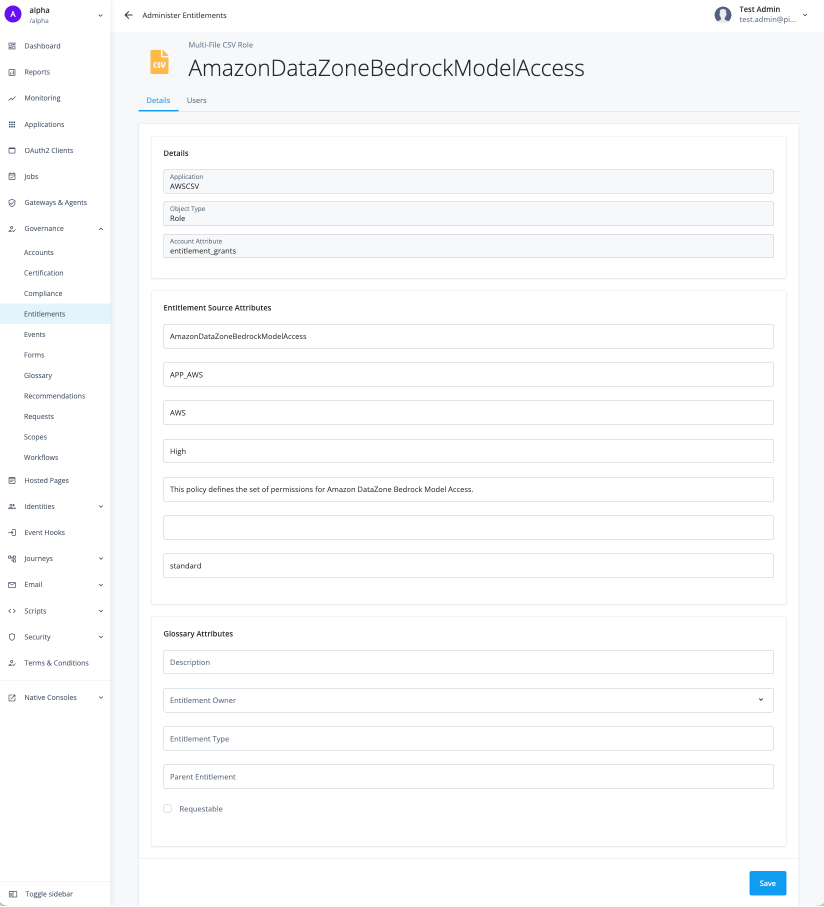Click the back arrow beside Administer Entitlements
The image size is (824, 907).
[x=128, y=16]
